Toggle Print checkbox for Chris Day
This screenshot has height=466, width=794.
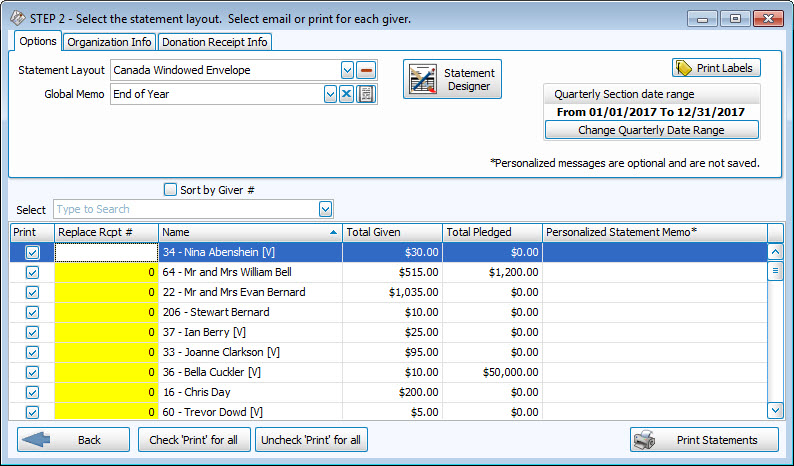tap(32, 391)
